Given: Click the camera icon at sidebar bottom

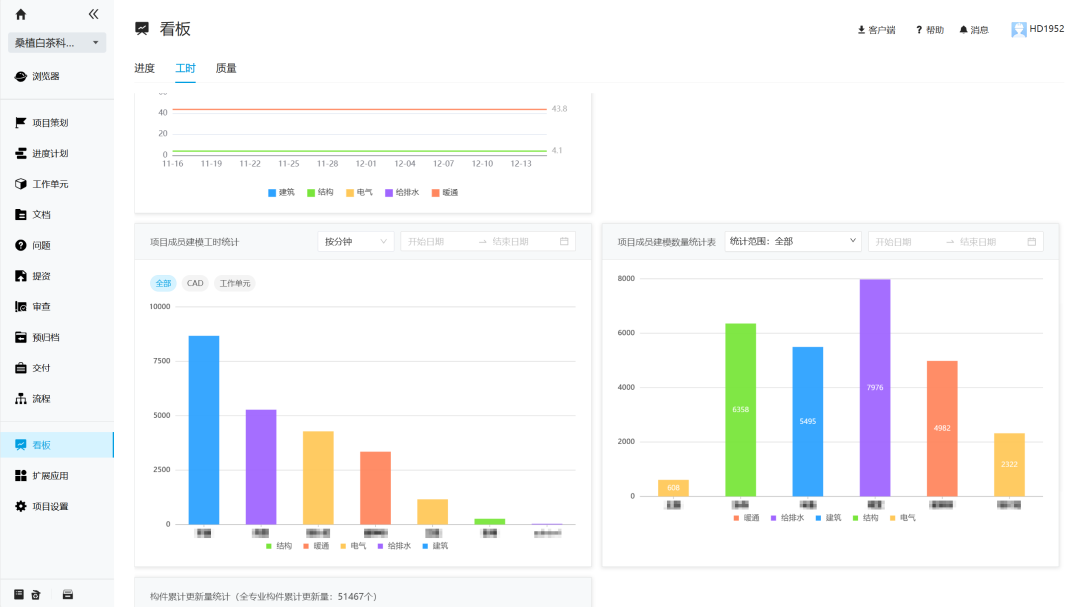Looking at the screenshot, I should pyautogui.click(x=36, y=595).
